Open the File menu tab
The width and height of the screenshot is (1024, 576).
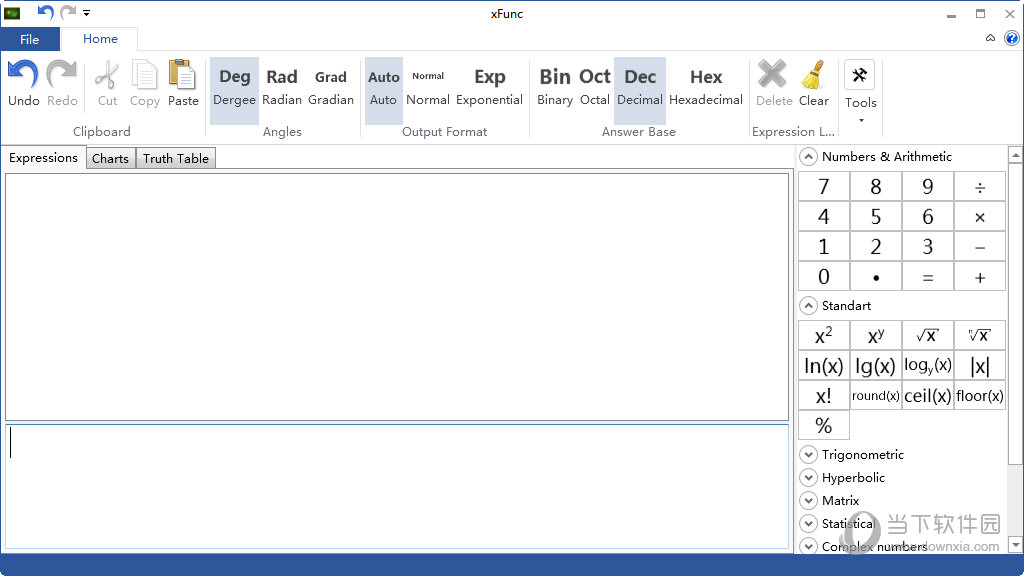pyautogui.click(x=29, y=39)
